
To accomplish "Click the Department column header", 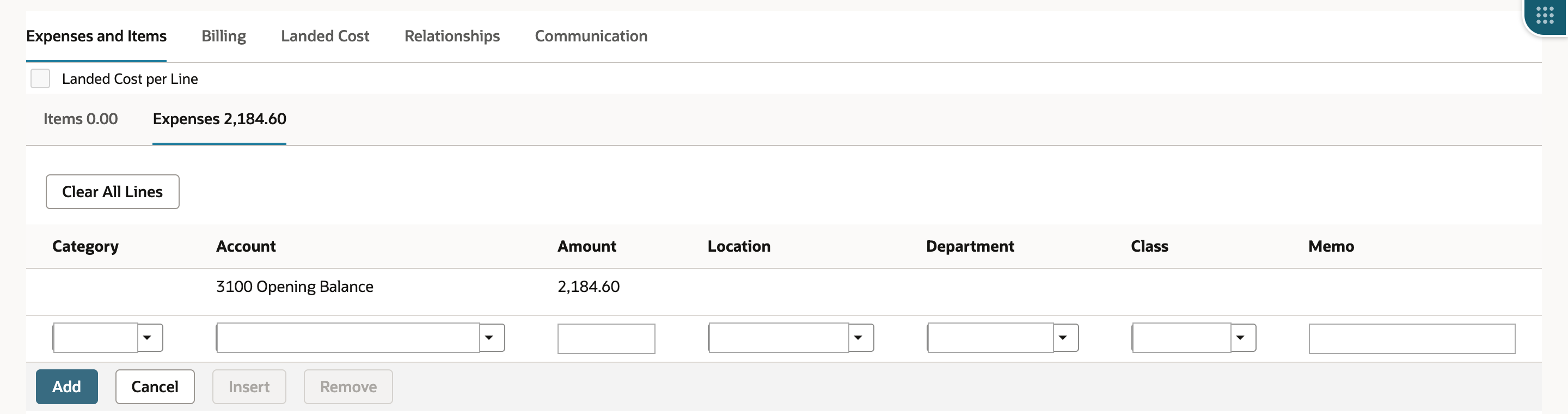I will coord(970,247).
